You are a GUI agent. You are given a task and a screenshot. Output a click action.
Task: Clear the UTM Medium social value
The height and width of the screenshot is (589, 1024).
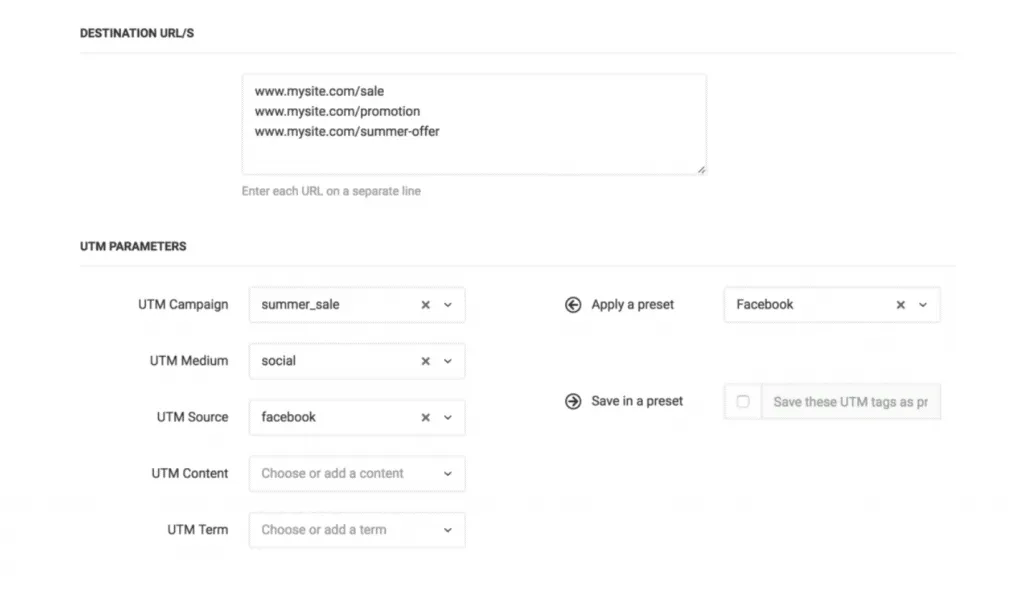425,361
